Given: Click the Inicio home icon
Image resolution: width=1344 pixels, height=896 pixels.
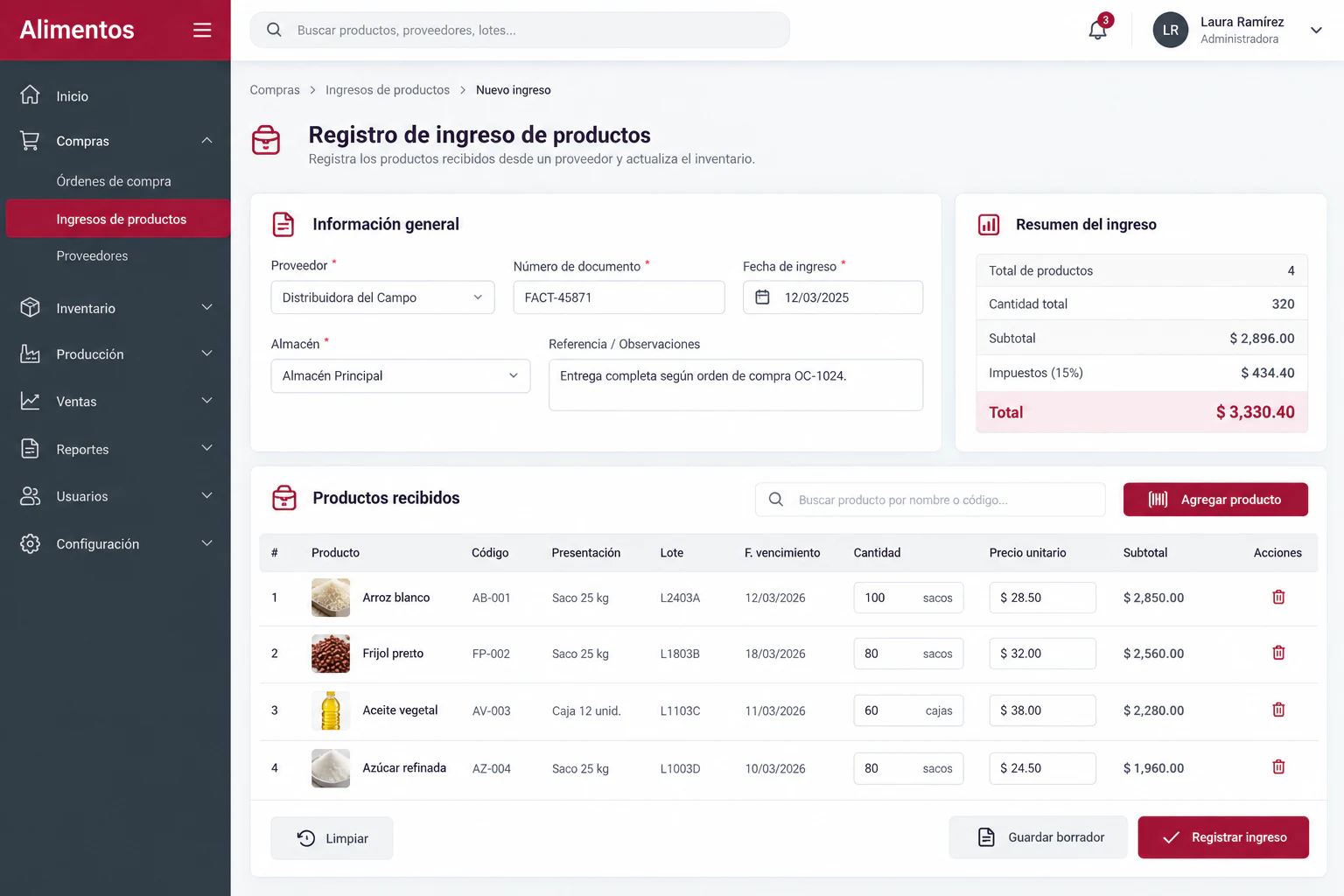Looking at the screenshot, I should coord(30,95).
